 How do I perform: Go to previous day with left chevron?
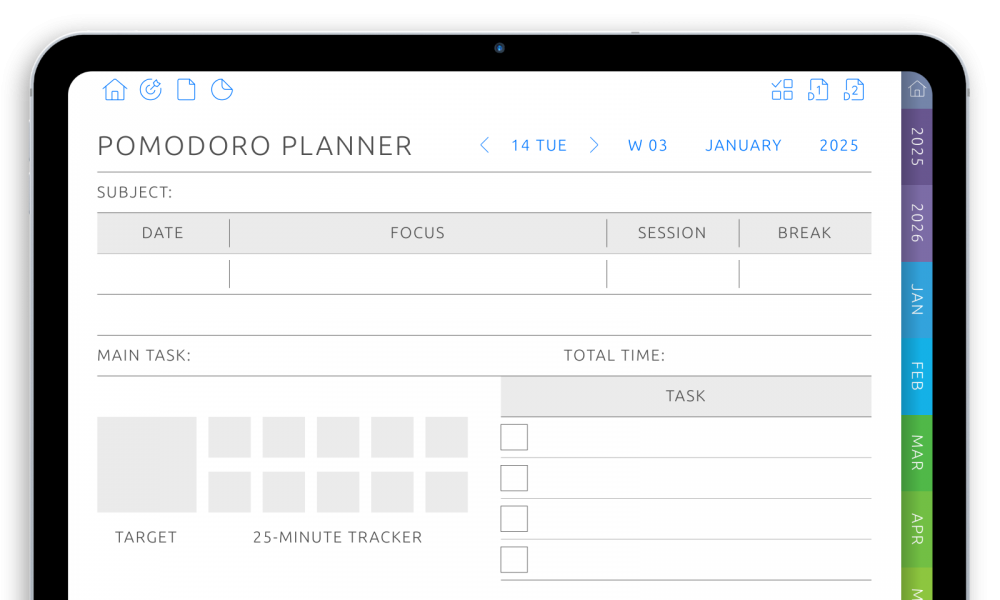point(485,145)
